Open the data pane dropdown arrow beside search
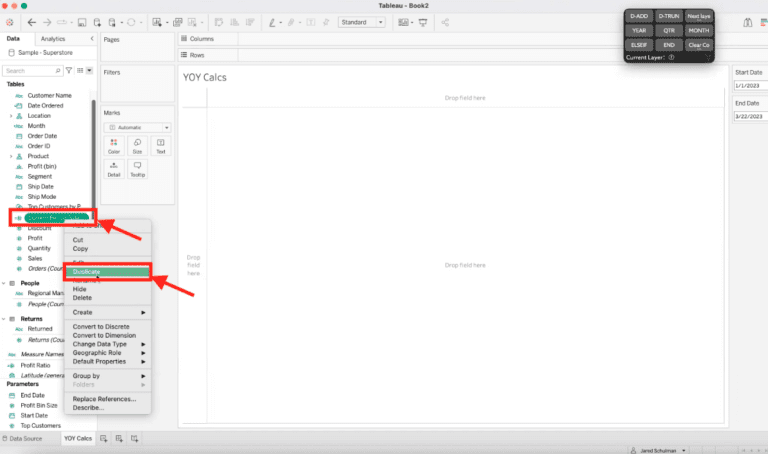 [x=90, y=71]
